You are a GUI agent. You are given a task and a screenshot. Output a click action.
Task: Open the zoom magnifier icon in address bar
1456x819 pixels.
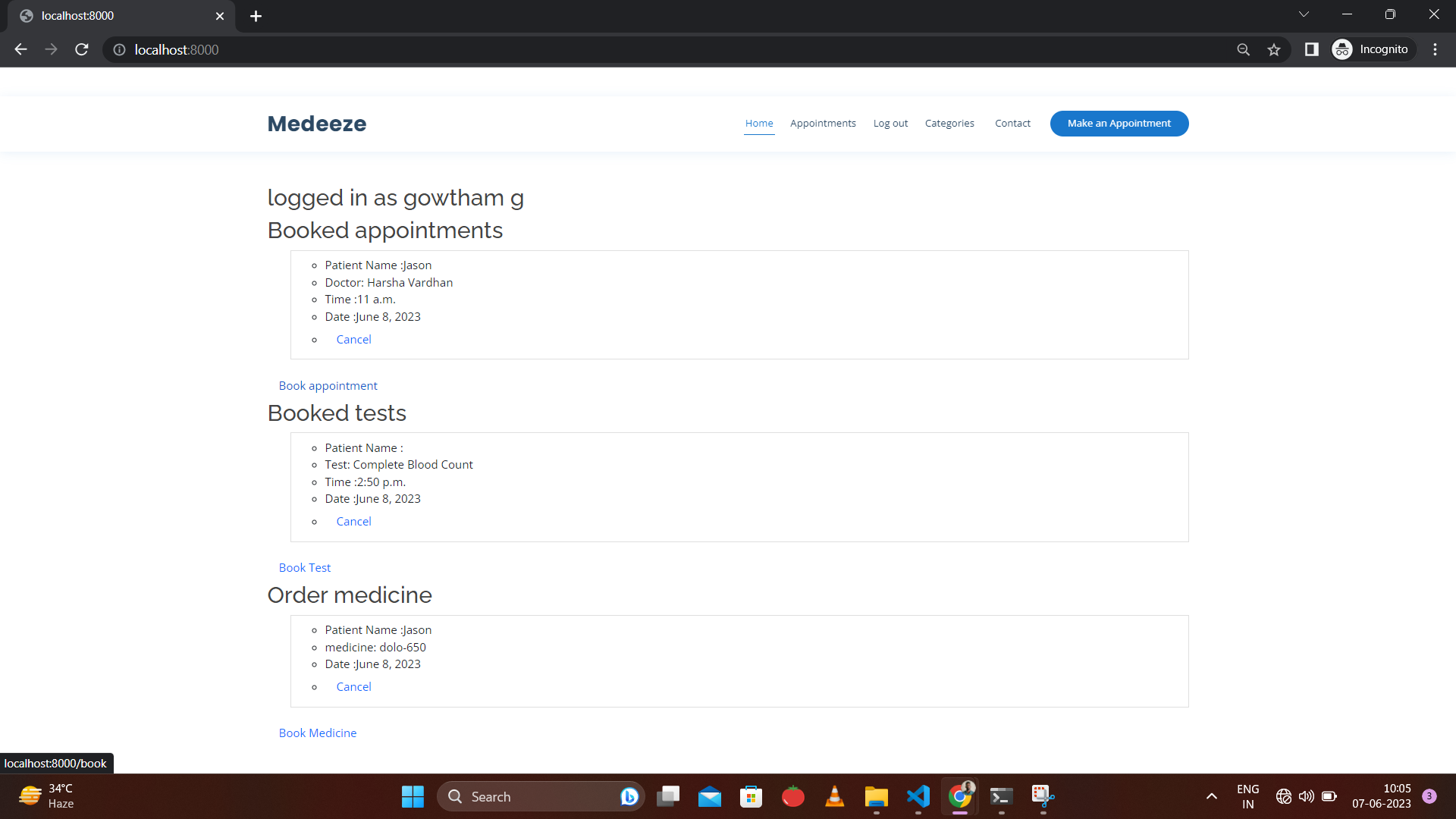click(1243, 49)
